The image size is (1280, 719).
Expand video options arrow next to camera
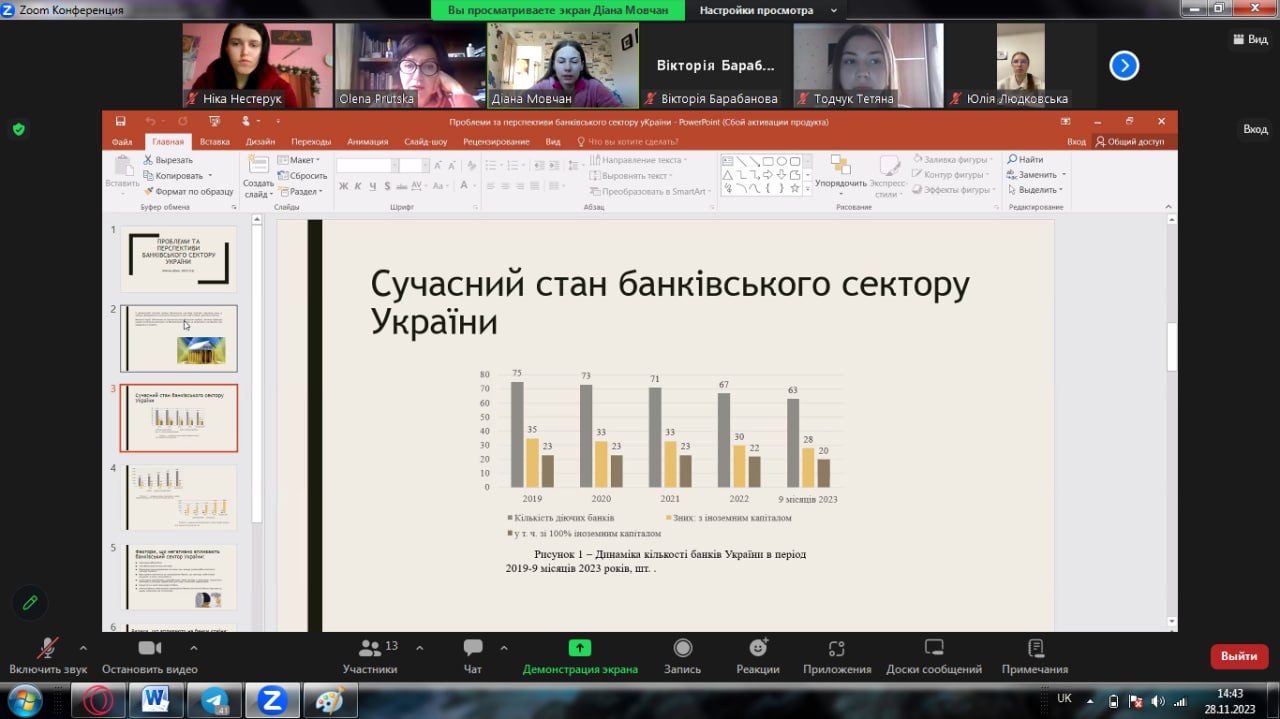193,647
